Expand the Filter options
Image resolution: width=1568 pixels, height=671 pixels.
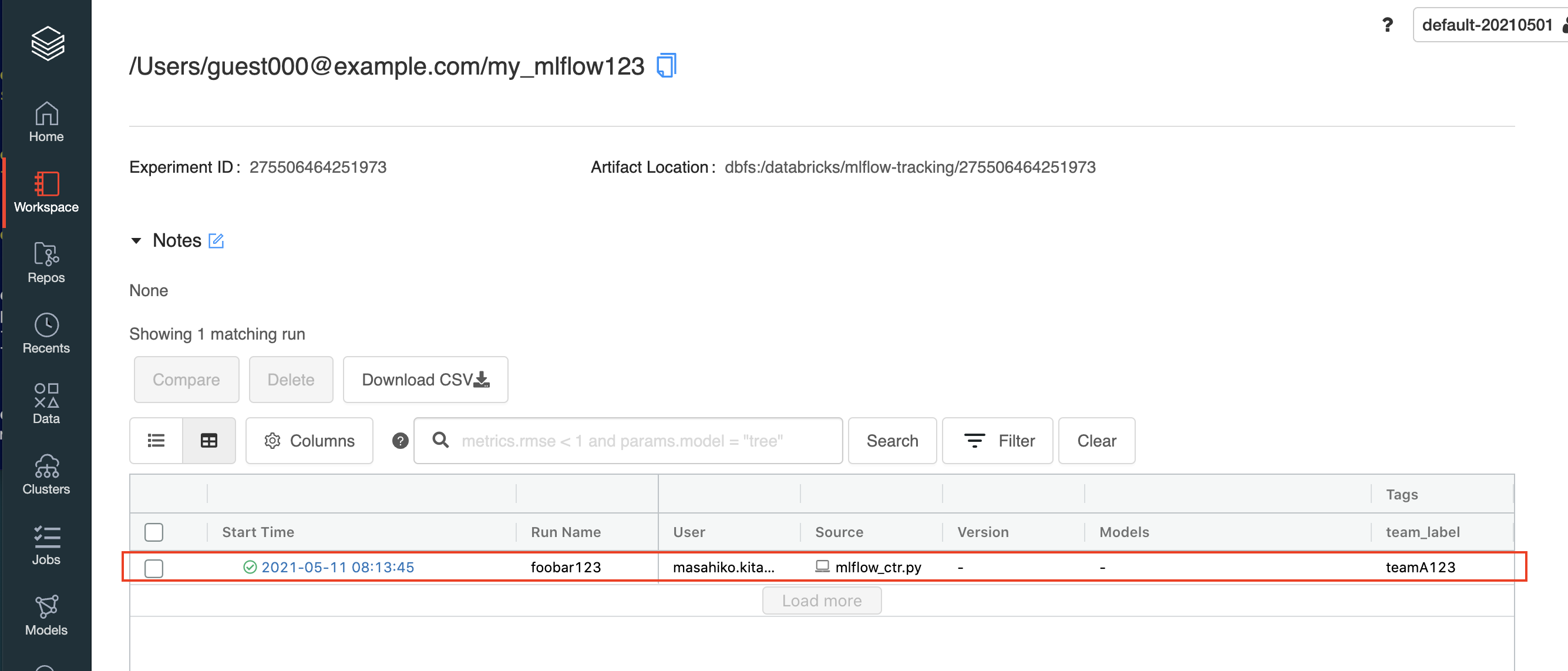(997, 441)
